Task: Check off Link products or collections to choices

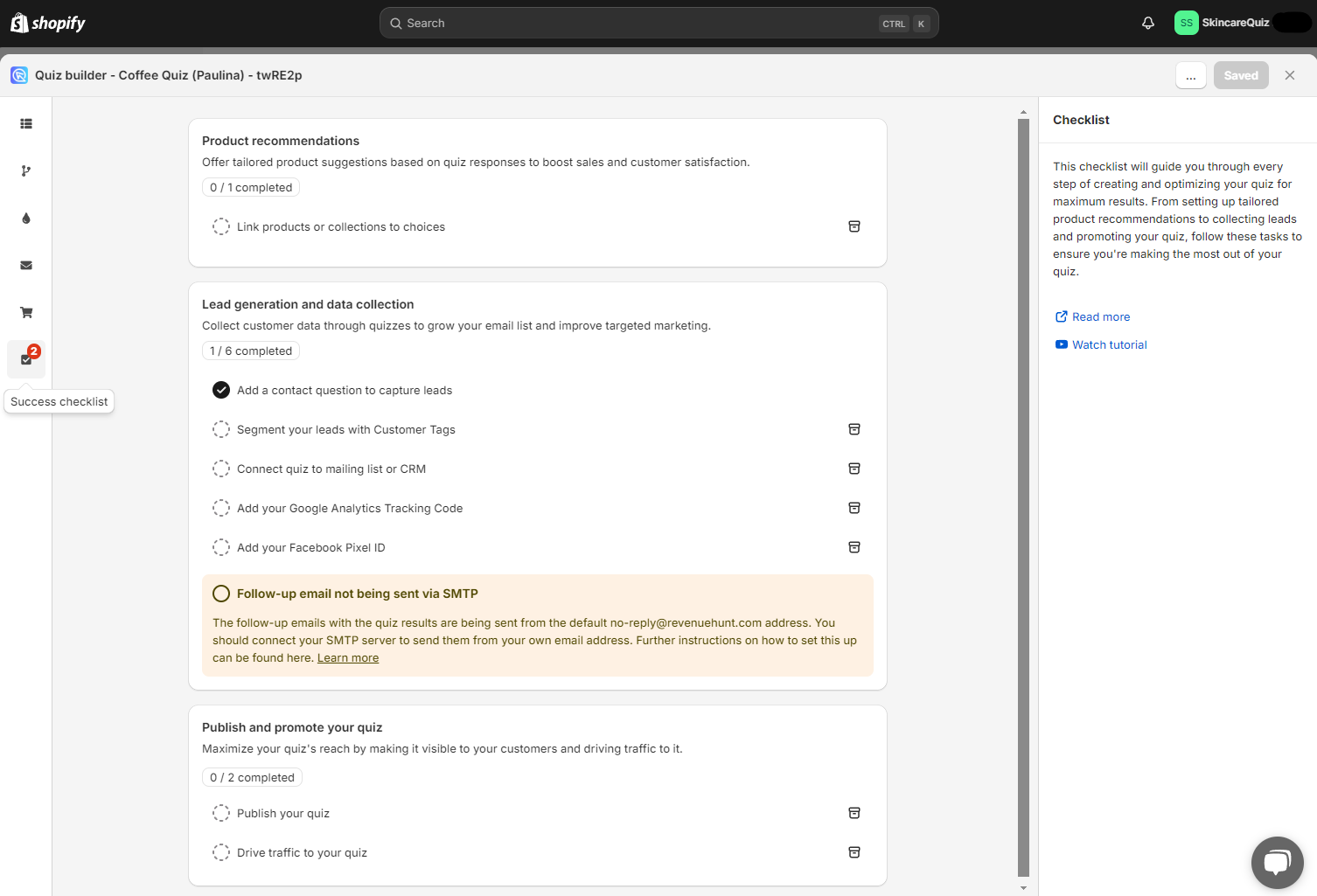Action: [221, 226]
